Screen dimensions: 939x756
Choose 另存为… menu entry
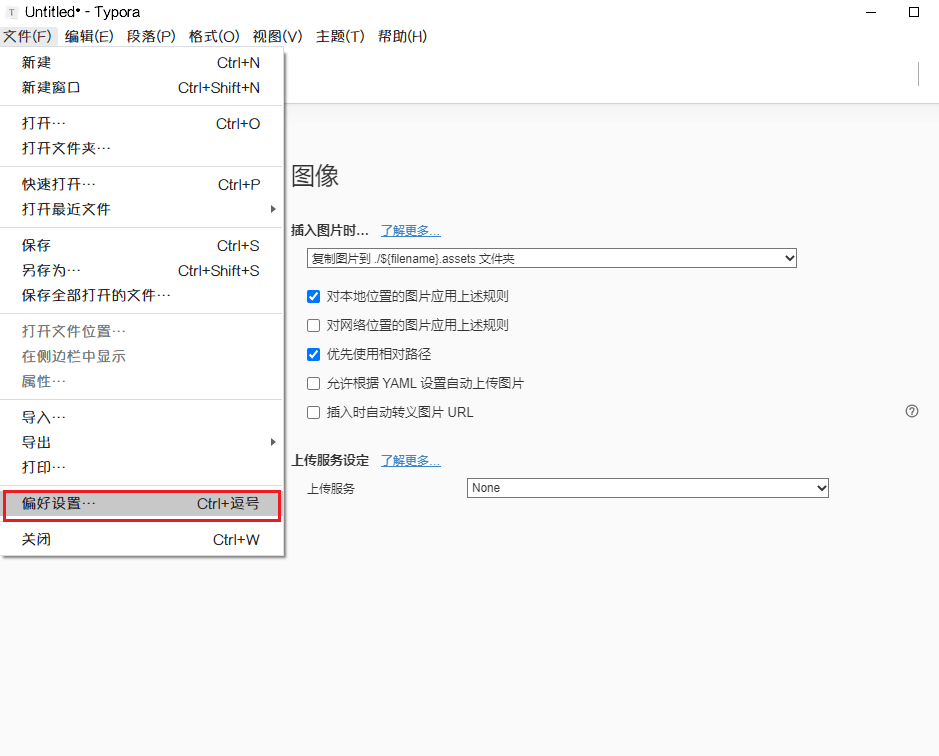pyautogui.click(x=141, y=271)
